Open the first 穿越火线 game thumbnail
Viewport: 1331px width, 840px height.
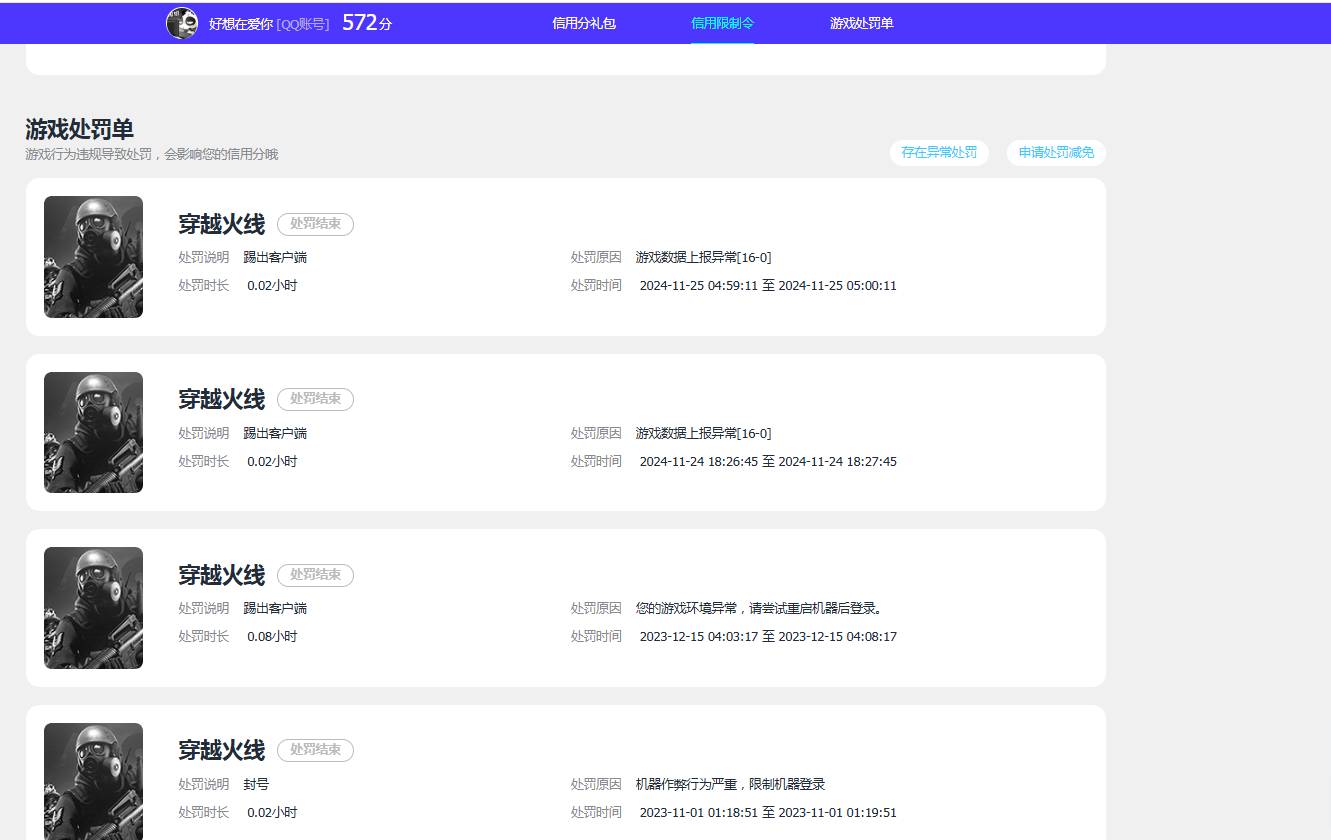[93, 257]
